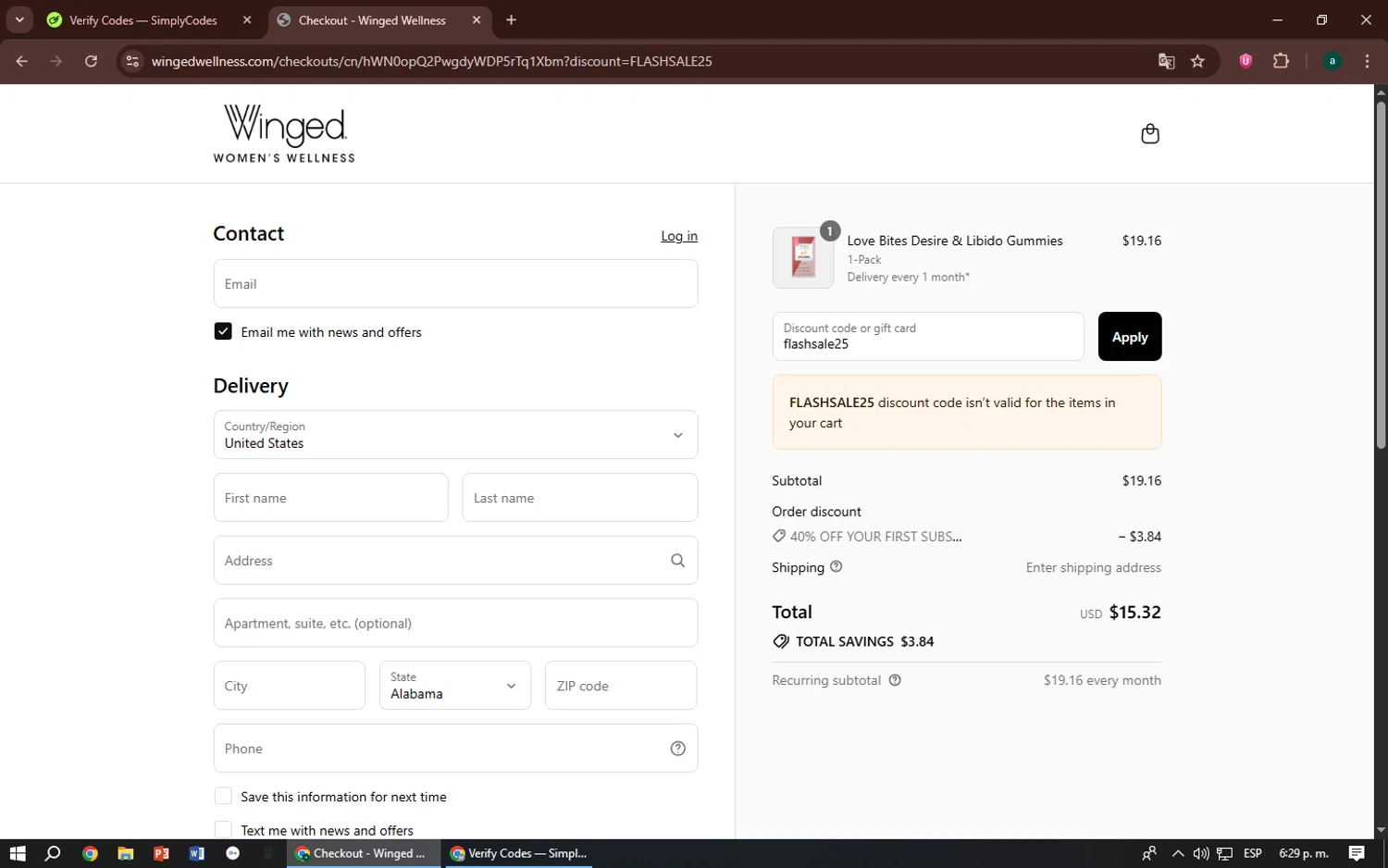Check Save this information for next time

point(223,796)
